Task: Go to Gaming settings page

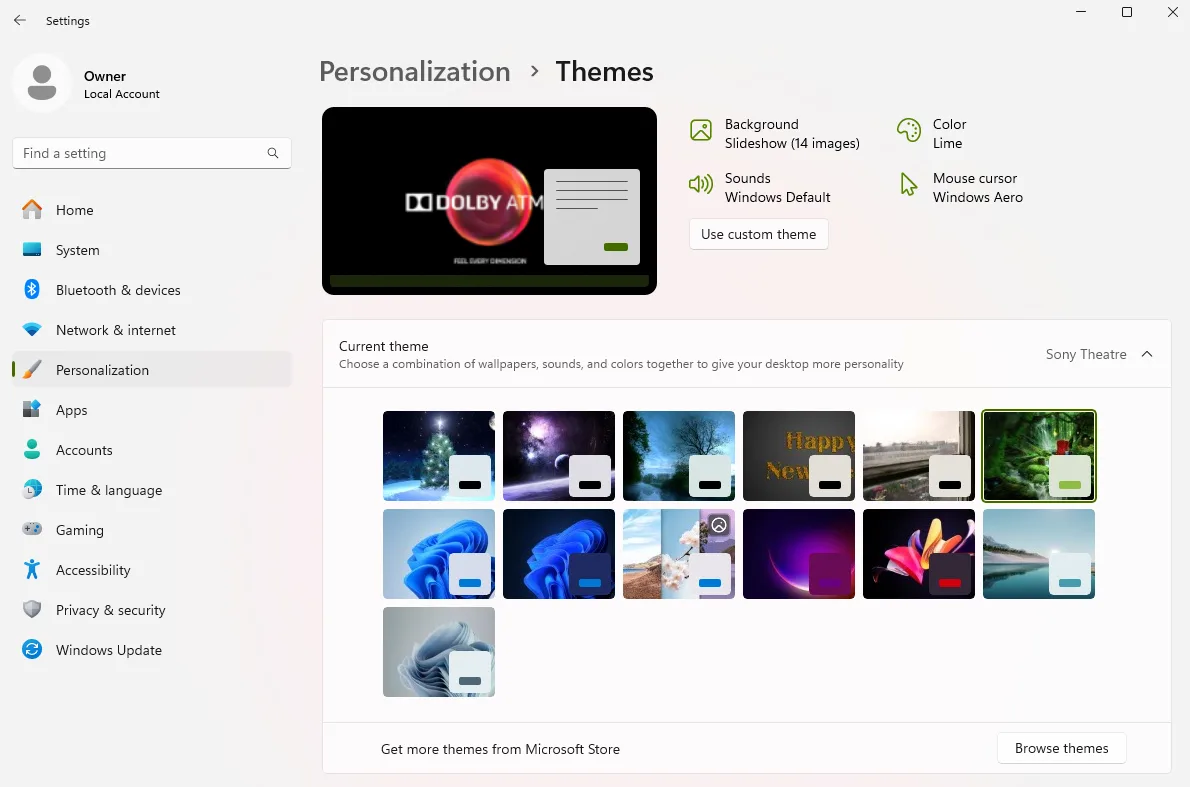Action: point(80,530)
